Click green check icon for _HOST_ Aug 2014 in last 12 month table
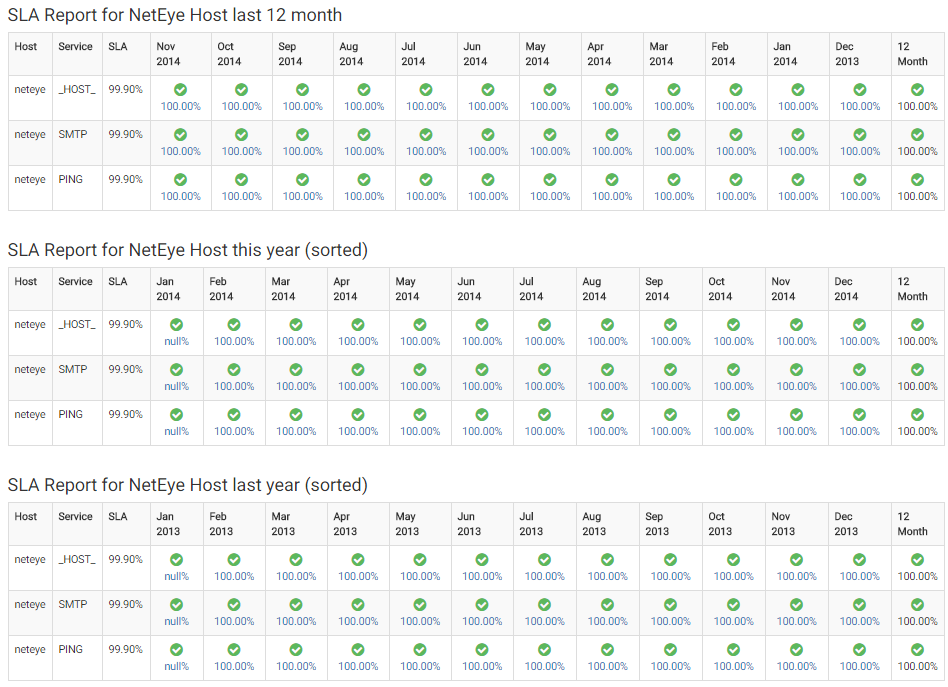948x687 pixels. 363,90
